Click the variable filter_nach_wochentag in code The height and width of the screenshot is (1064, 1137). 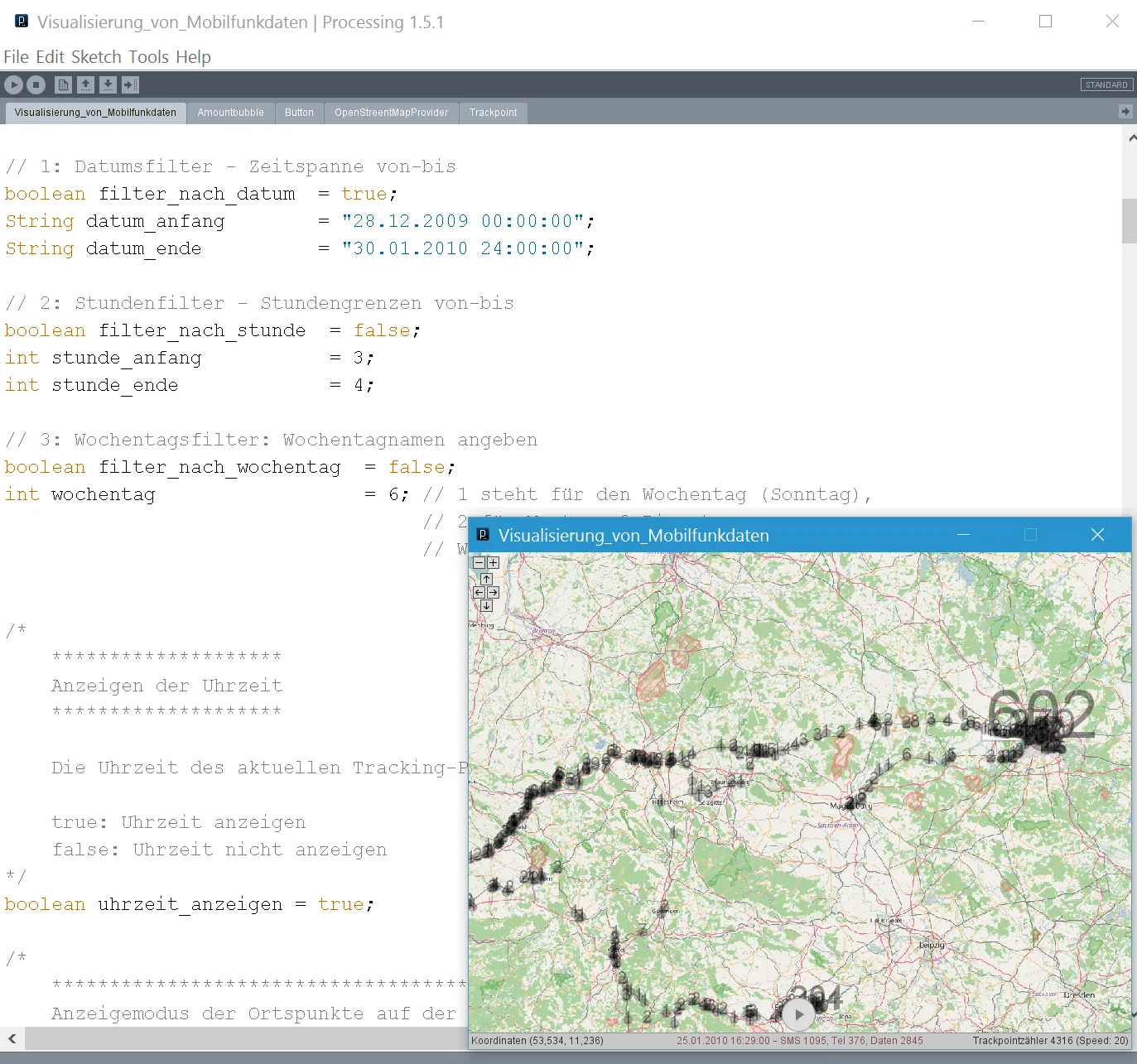point(219,467)
